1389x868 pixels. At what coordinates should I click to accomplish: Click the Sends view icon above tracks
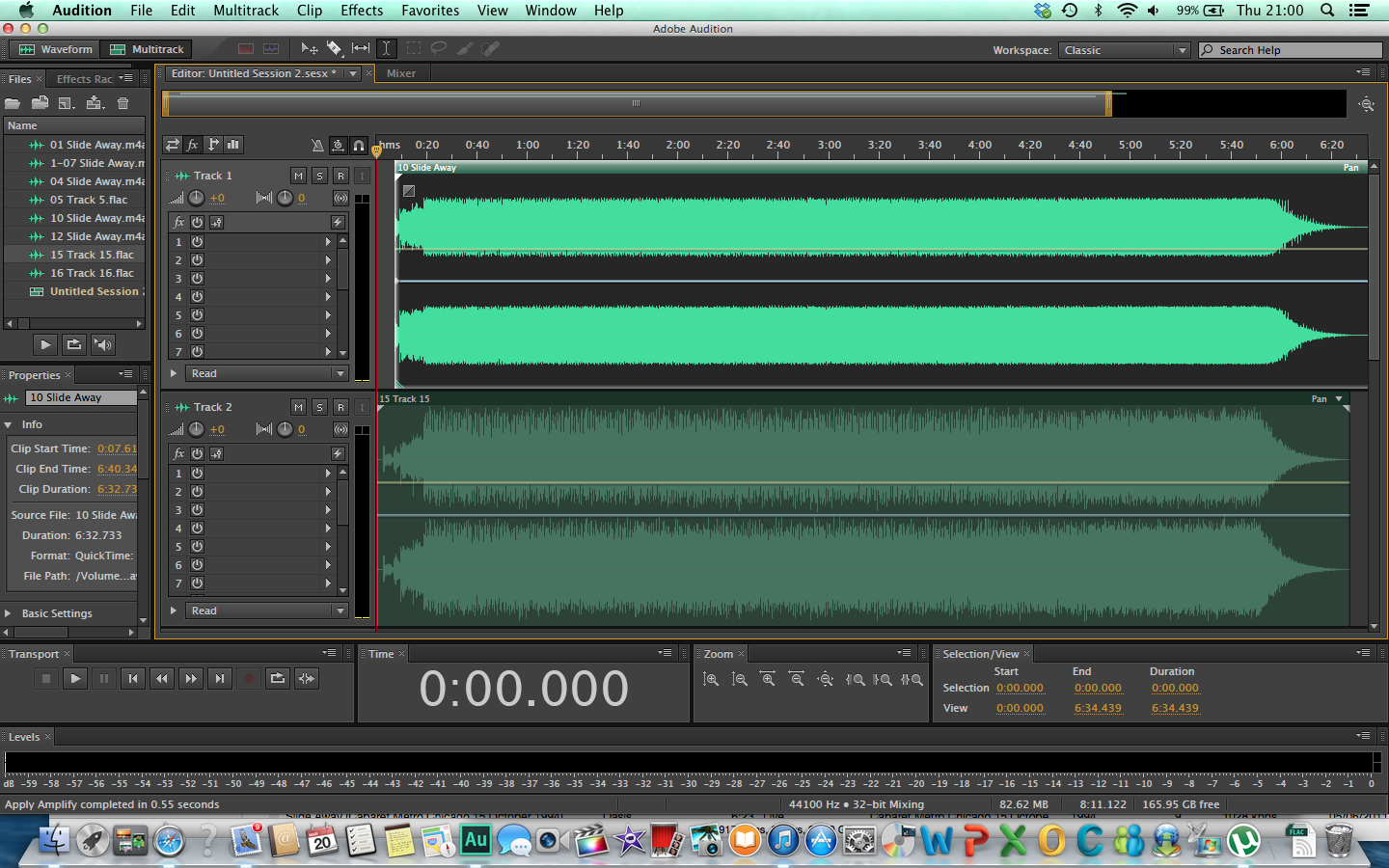212,145
